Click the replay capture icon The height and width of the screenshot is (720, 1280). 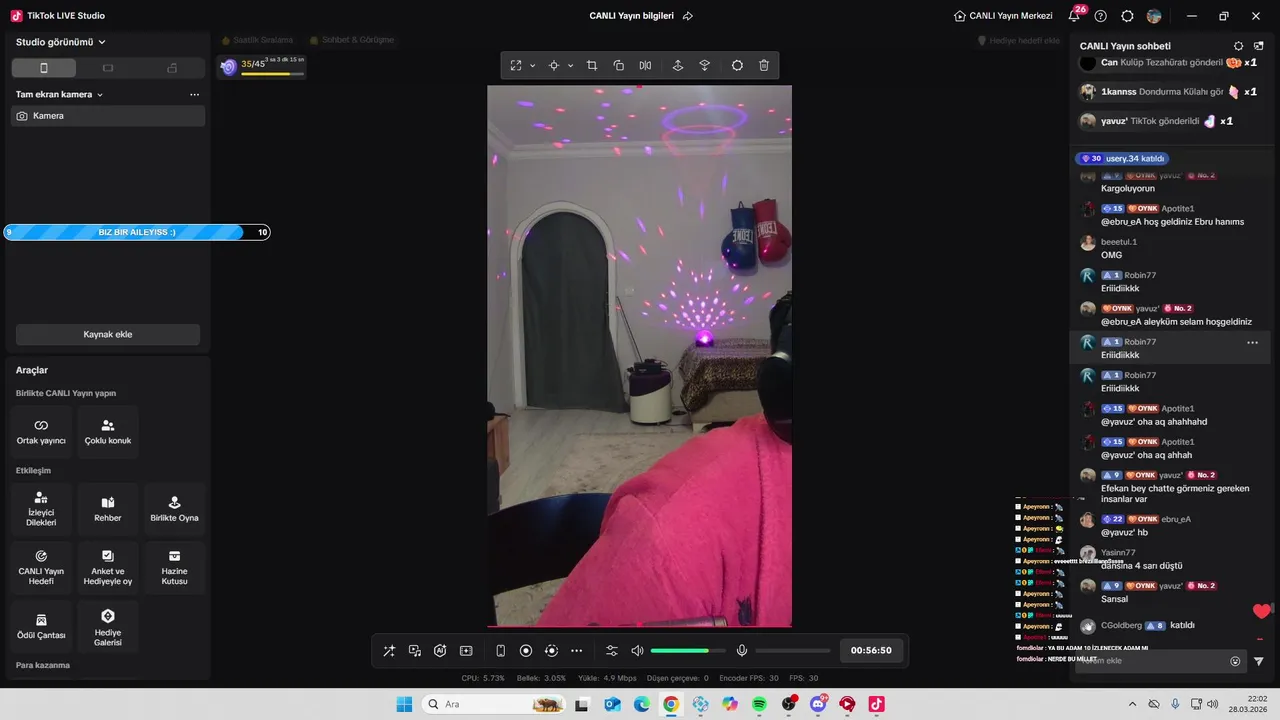tap(551, 651)
